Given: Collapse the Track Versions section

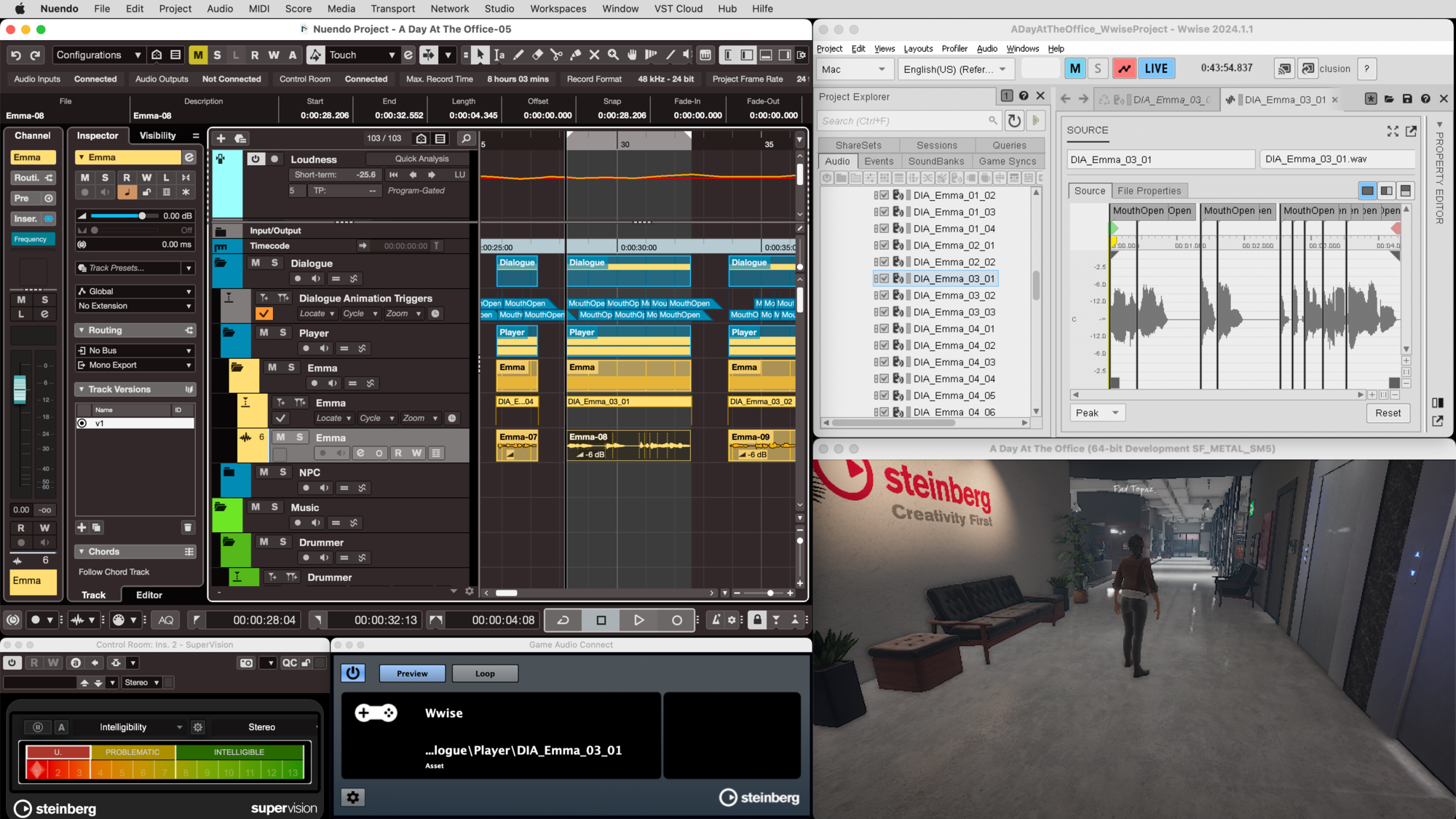Looking at the screenshot, I should (x=82, y=389).
